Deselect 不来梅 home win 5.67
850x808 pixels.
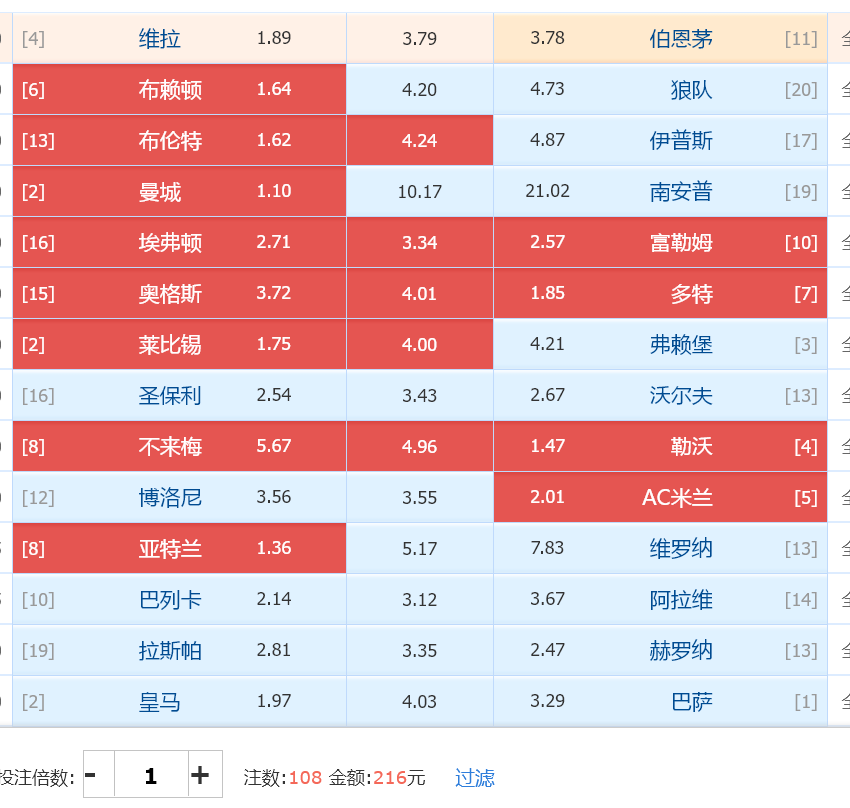point(179,446)
